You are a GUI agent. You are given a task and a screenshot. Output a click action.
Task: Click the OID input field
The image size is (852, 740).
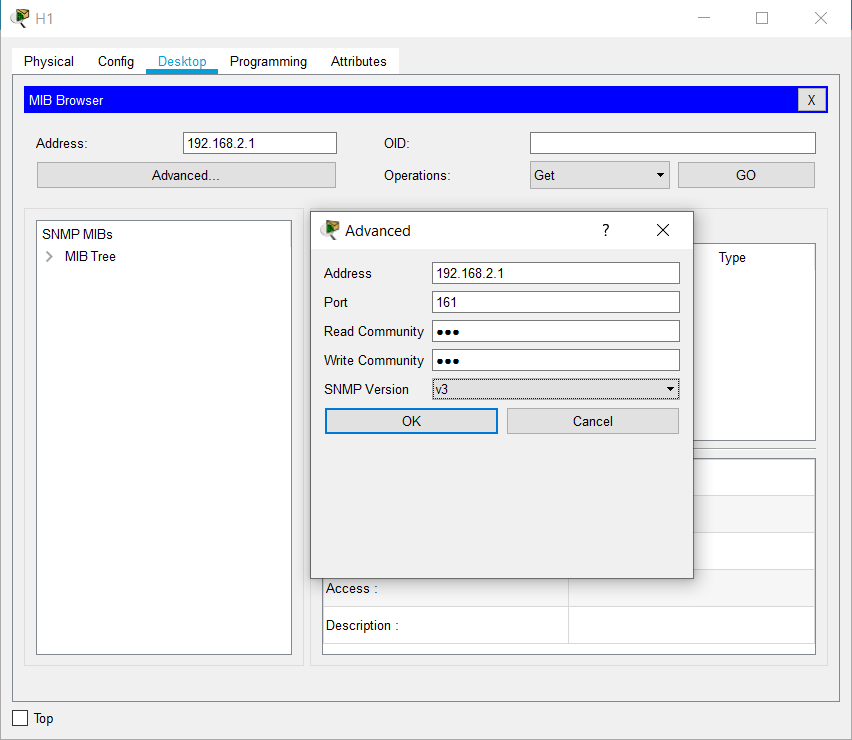672,143
